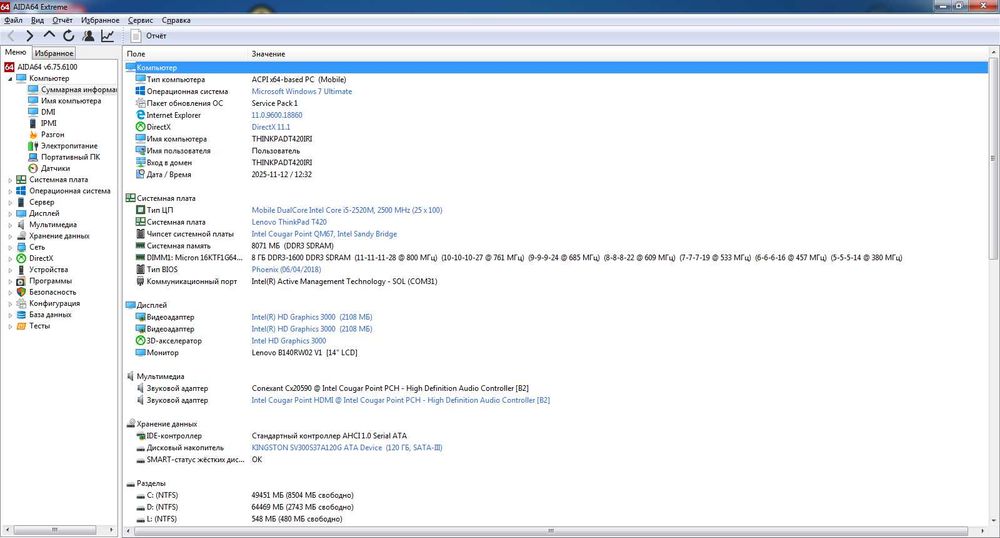The width and height of the screenshot is (1000, 538).
Task: Open the Файл menu
Action: (x=13, y=20)
